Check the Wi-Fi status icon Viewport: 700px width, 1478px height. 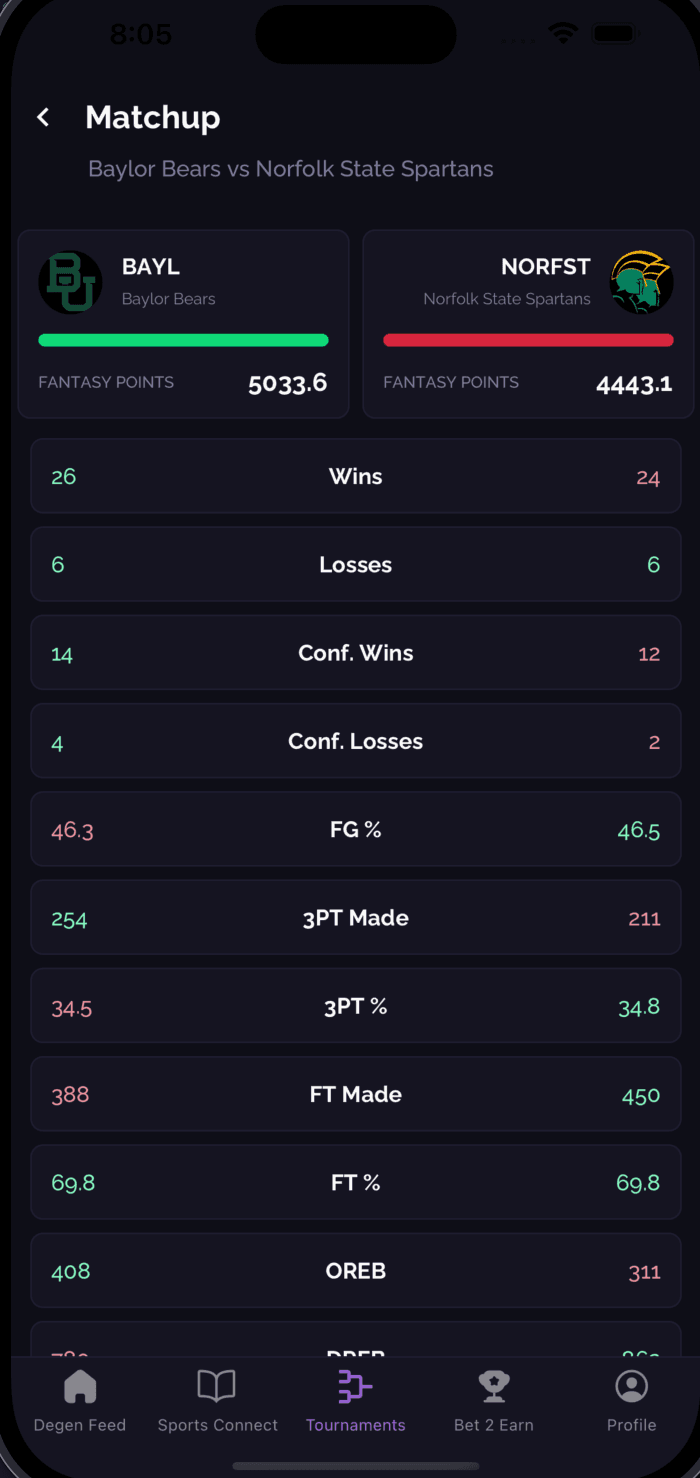[x=564, y=34]
